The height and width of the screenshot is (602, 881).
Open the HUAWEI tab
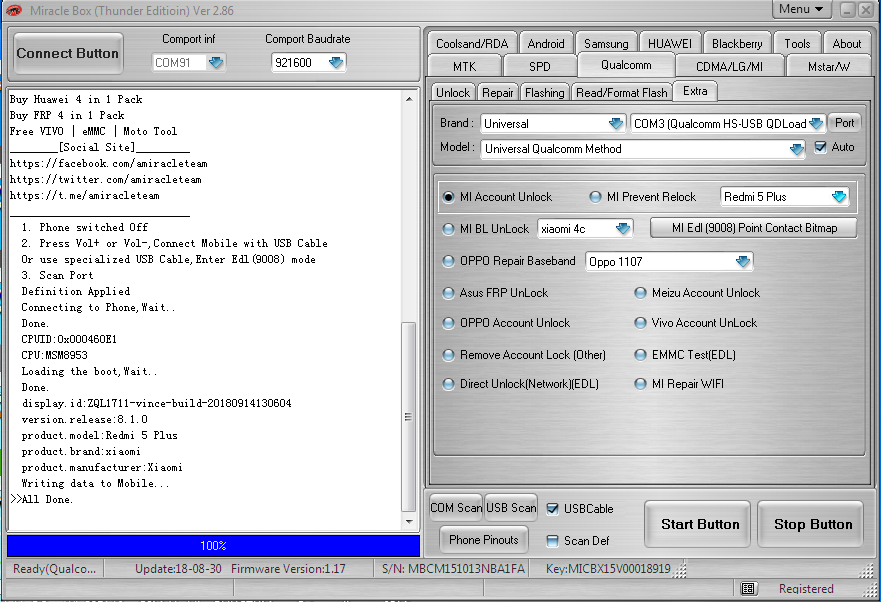670,44
